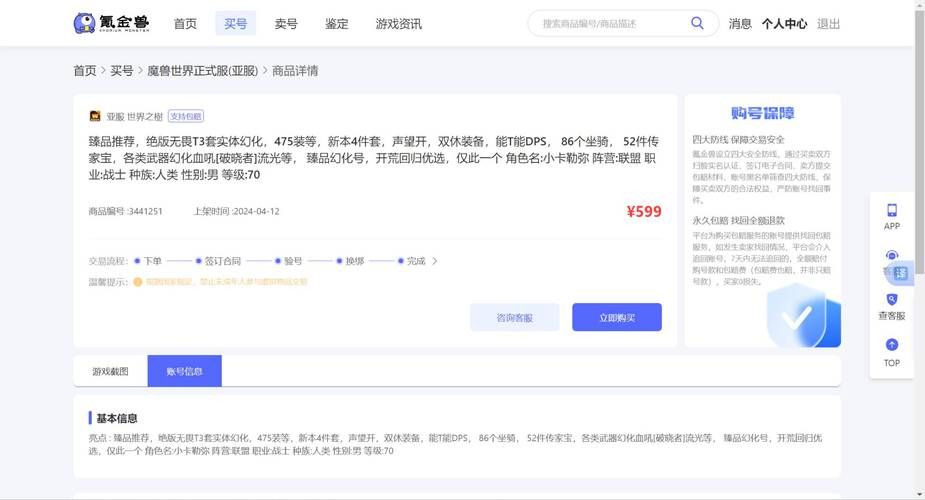The height and width of the screenshot is (500, 925).
Task: Click the 换绑 step in 交易流程
Action: coord(355,261)
